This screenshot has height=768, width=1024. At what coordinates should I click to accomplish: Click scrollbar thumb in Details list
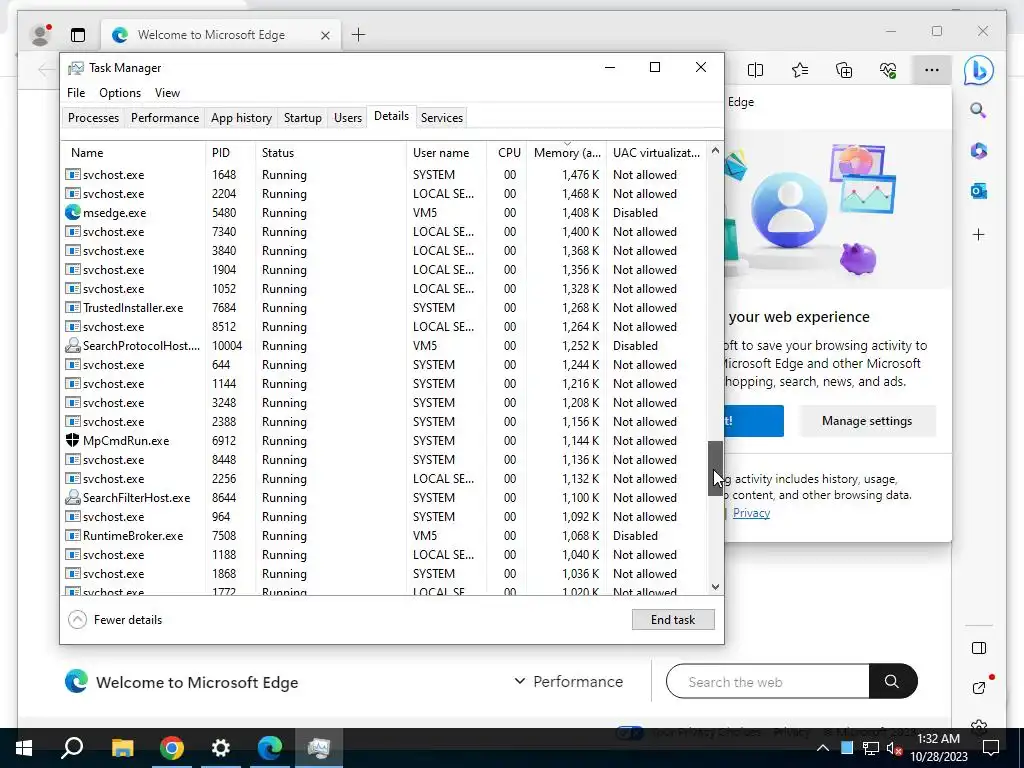[715, 468]
